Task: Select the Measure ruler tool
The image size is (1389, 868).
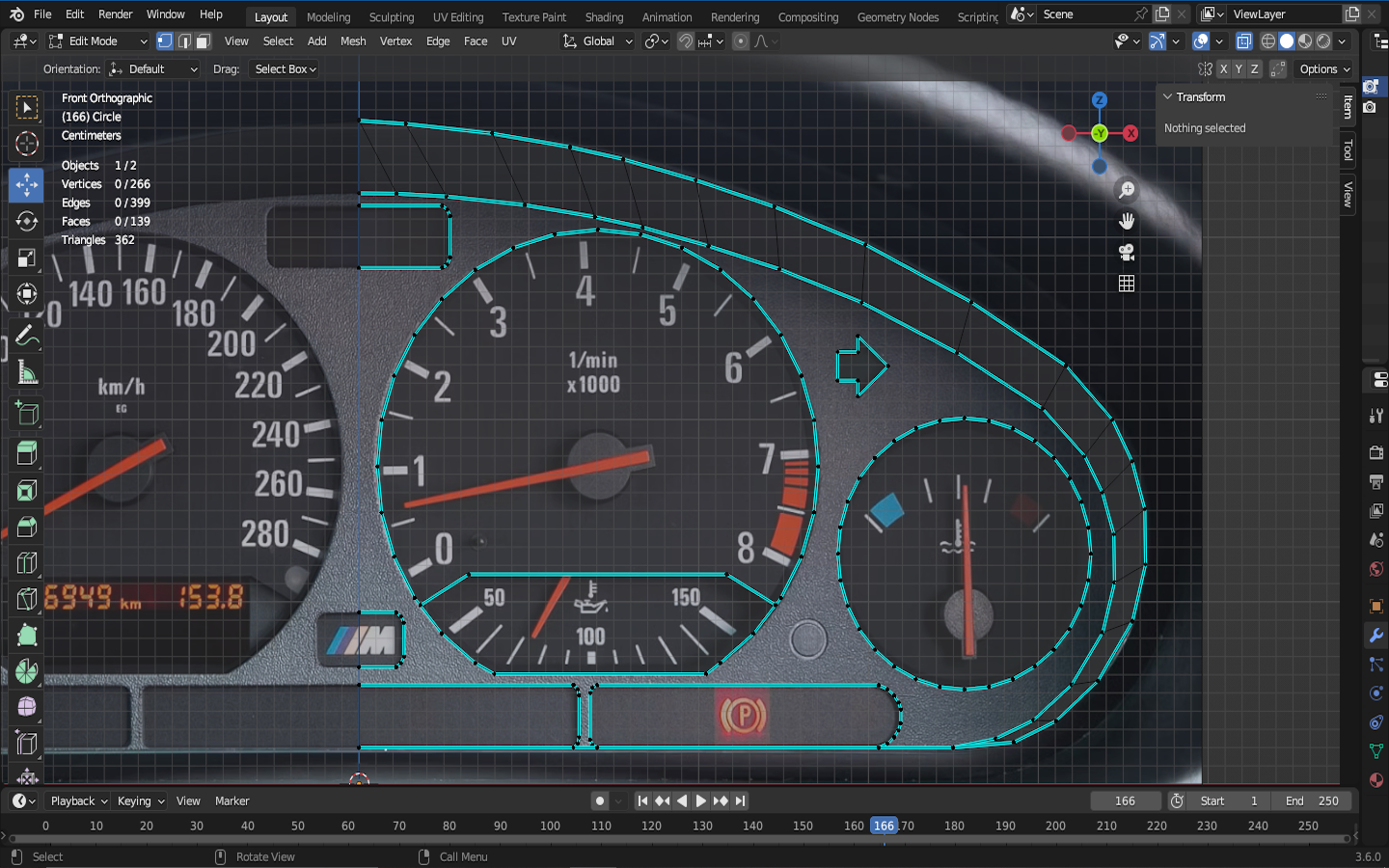Action: [x=27, y=373]
